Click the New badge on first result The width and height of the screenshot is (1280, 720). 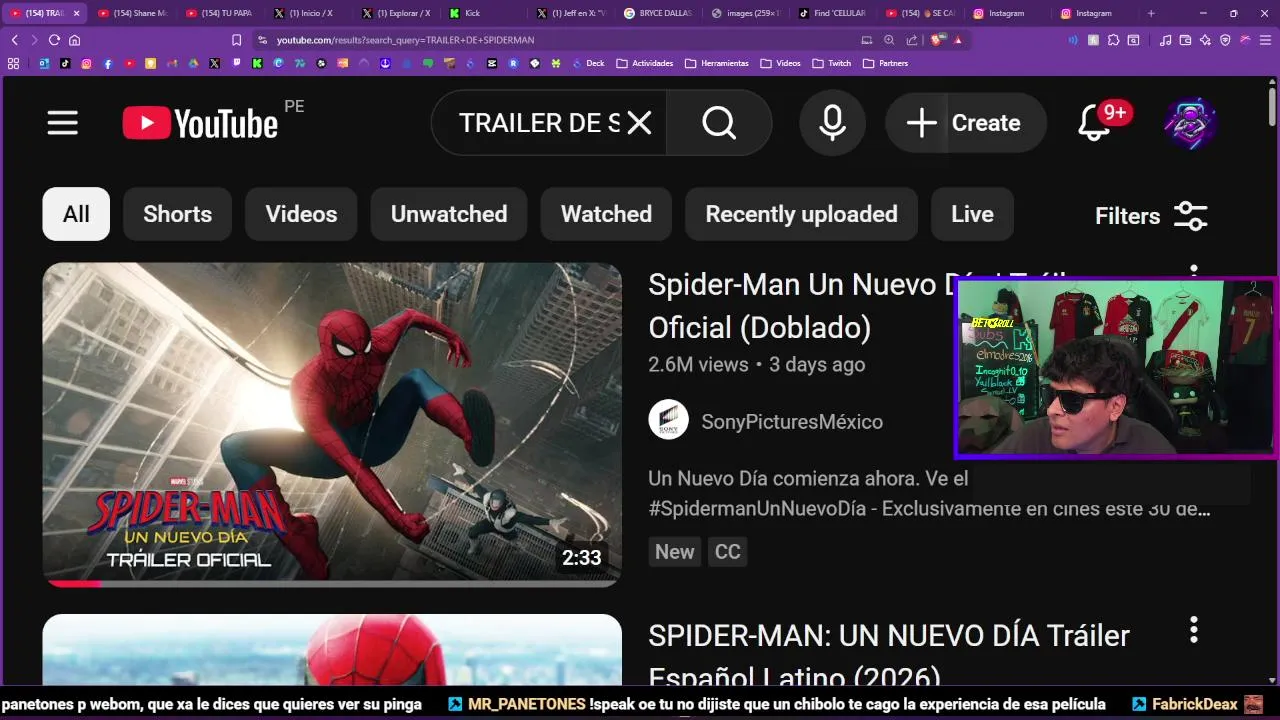point(675,551)
